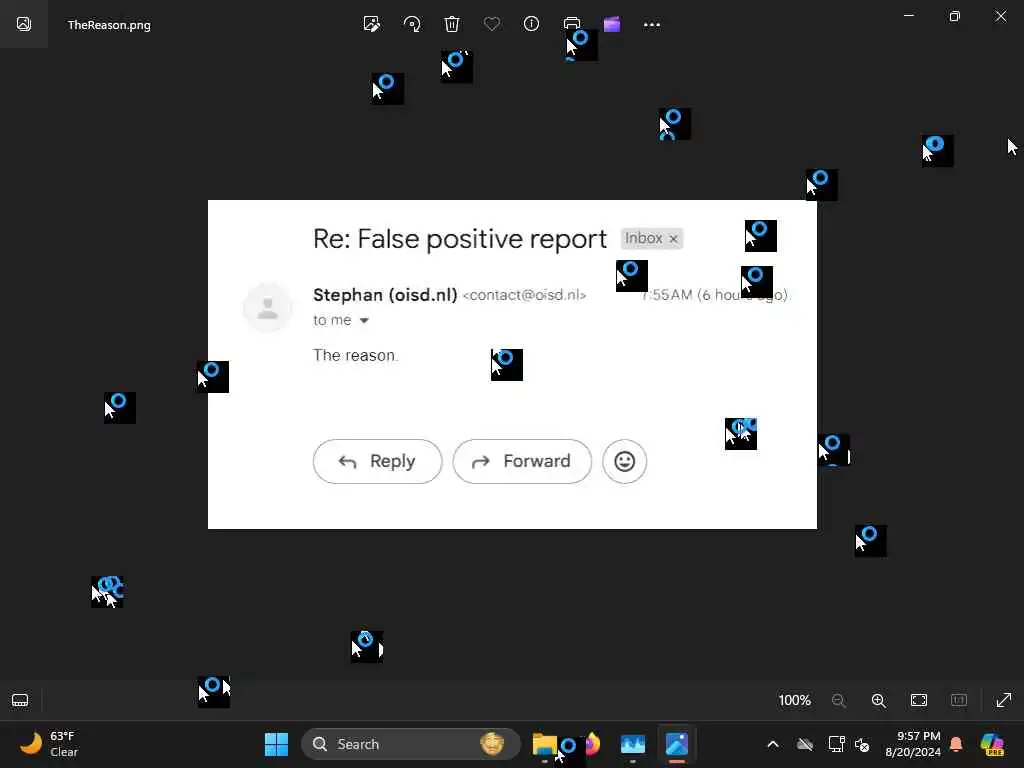The height and width of the screenshot is (768, 1024).
Task: Open Firefox from the taskbar
Action: tap(592, 744)
